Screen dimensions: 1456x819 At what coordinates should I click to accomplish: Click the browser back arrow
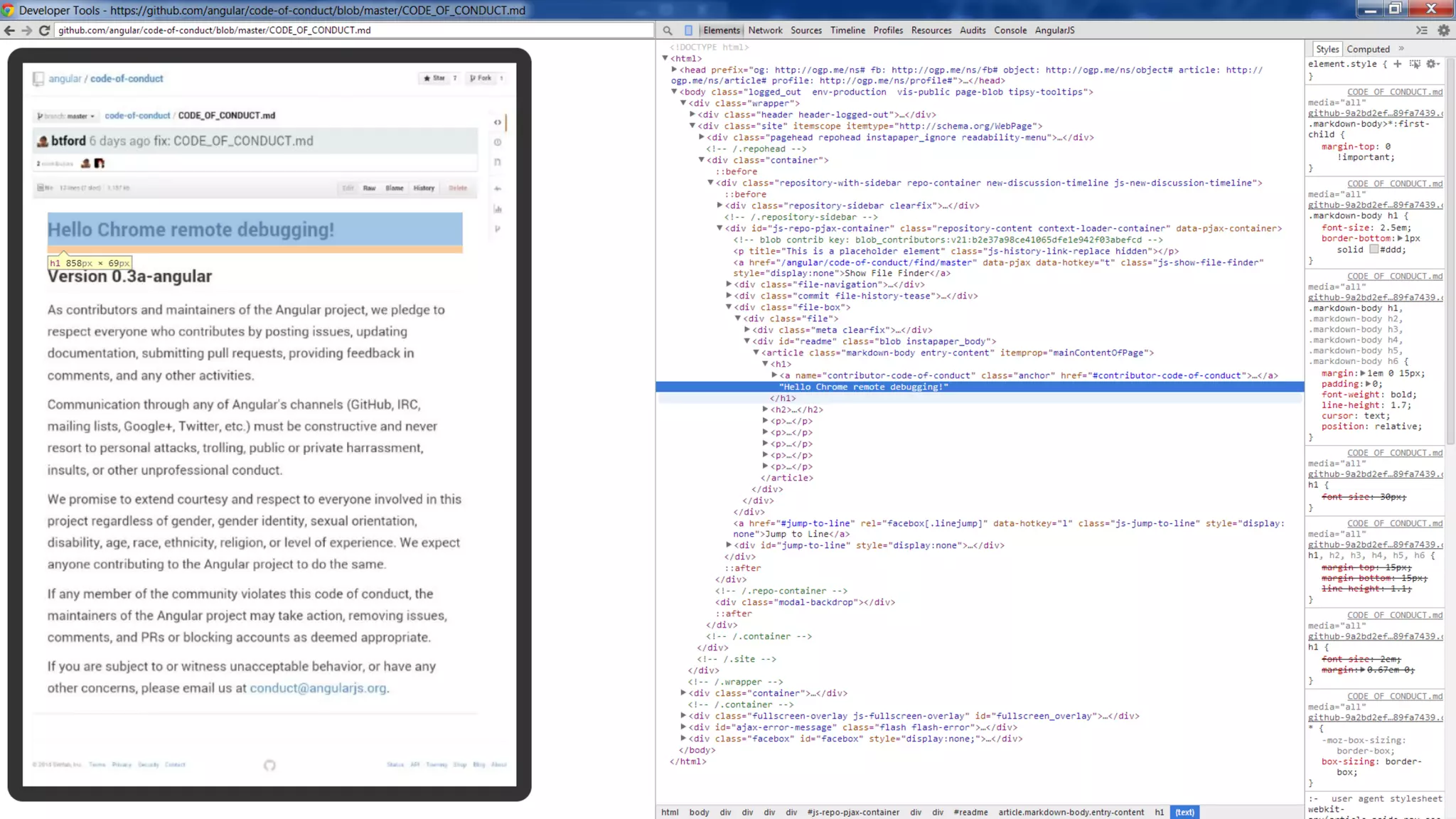[x=9, y=31]
